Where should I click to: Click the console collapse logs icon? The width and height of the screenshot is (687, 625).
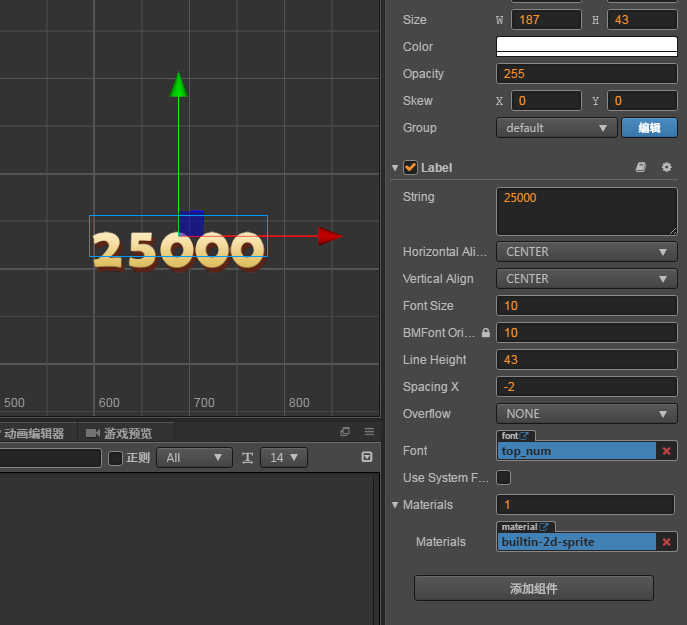tap(367, 457)
